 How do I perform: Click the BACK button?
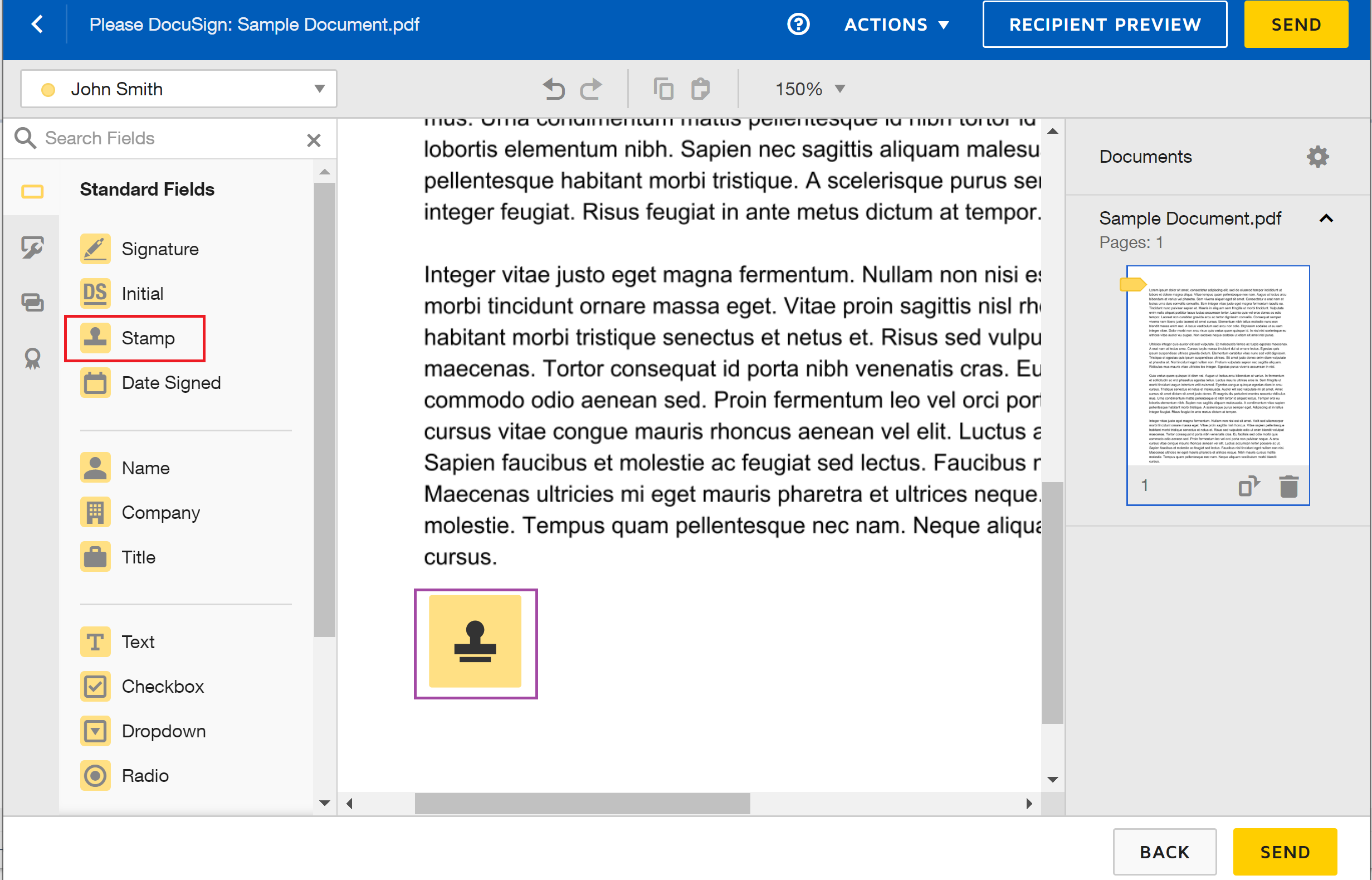[x=1164, y=852]
